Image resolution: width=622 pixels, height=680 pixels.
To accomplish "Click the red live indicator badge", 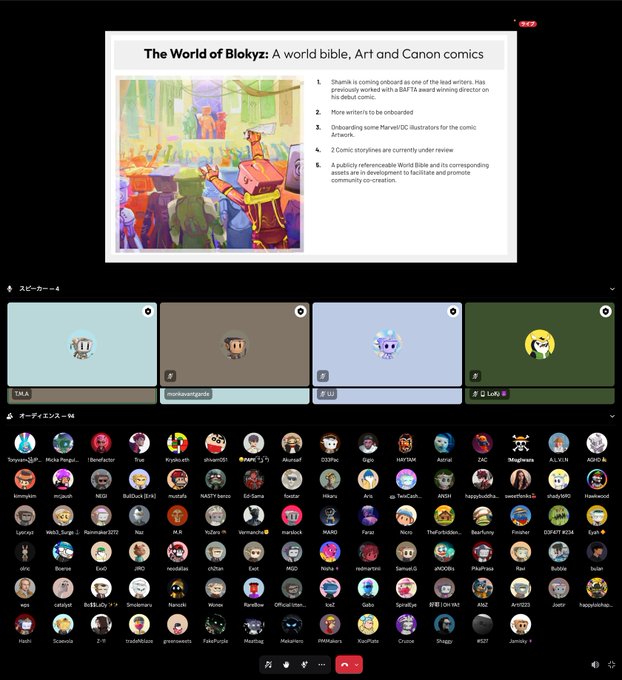I will 528,24.
